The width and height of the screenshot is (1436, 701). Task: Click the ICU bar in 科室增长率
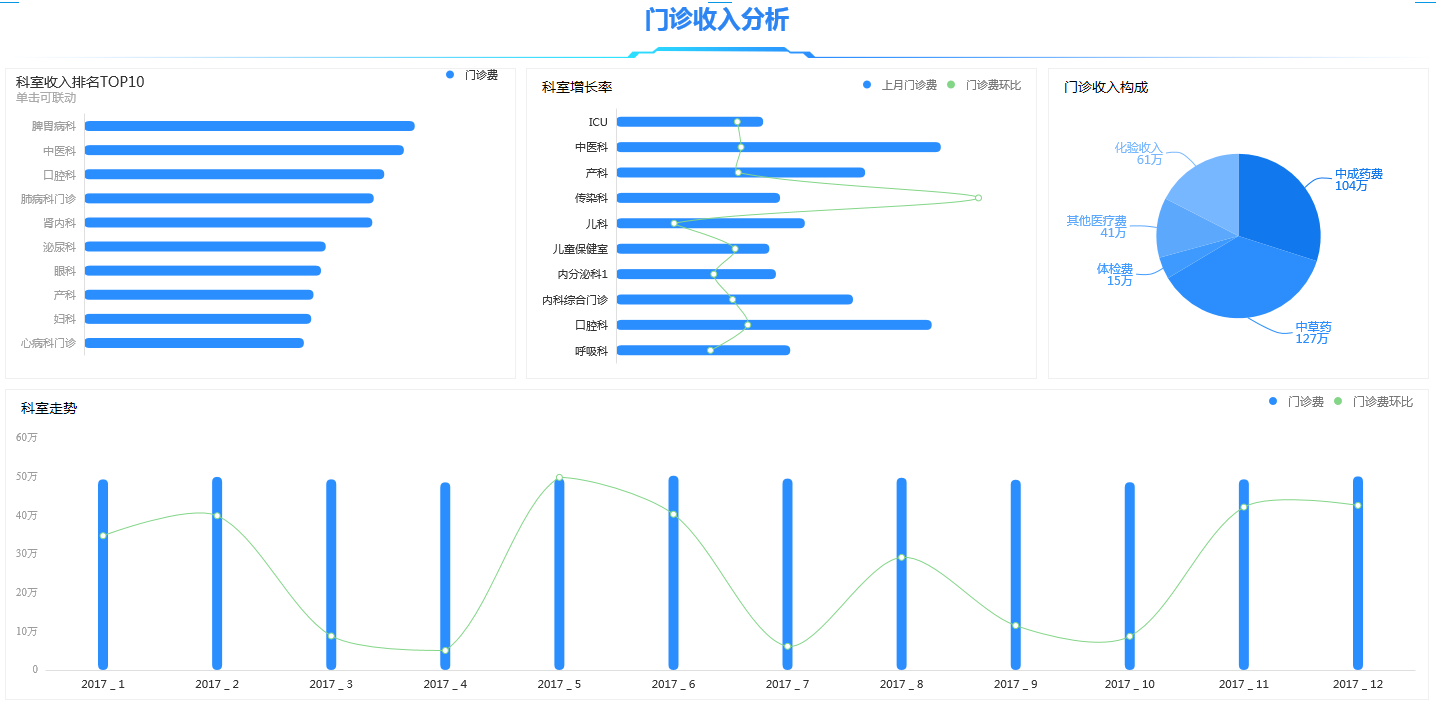(690, 122)
